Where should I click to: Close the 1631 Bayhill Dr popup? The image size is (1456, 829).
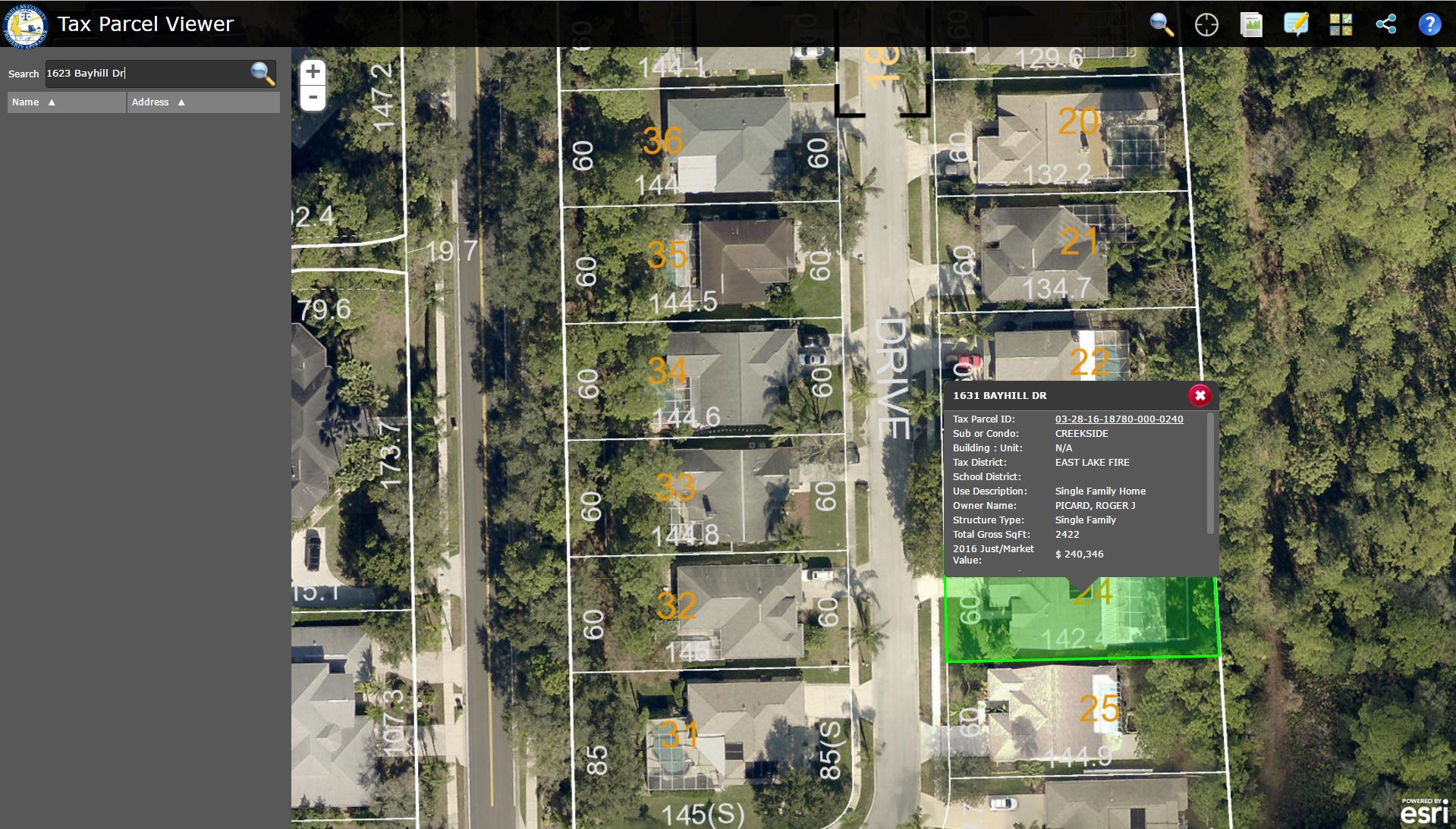pos(1200,395)
